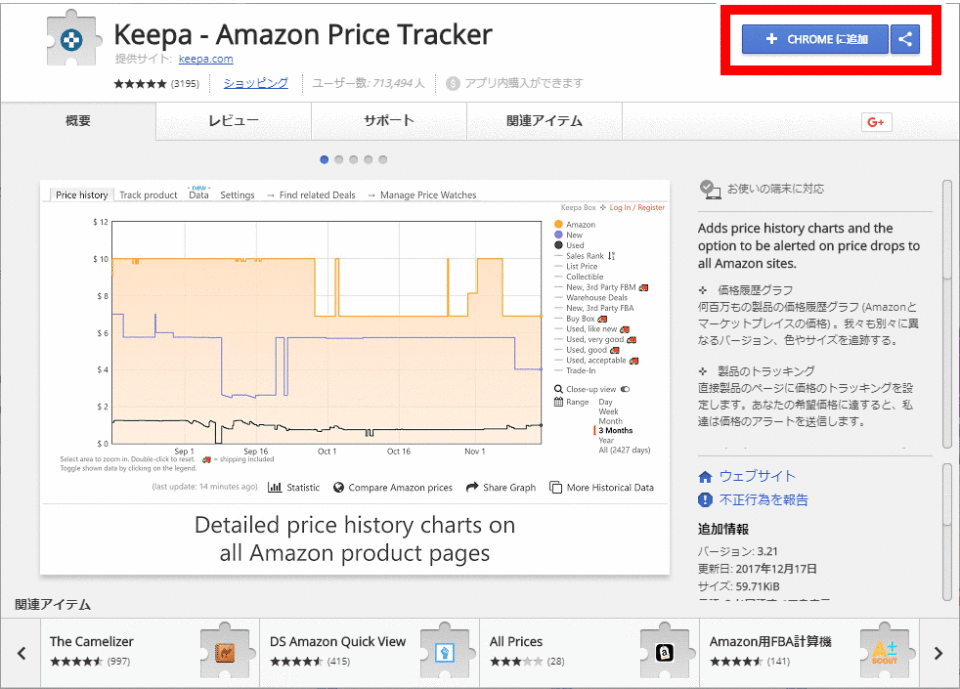Viewport: 960px width, 689px height.
Task: Click the blue share icon beside CHROME に追加
Action: point(905,39)
